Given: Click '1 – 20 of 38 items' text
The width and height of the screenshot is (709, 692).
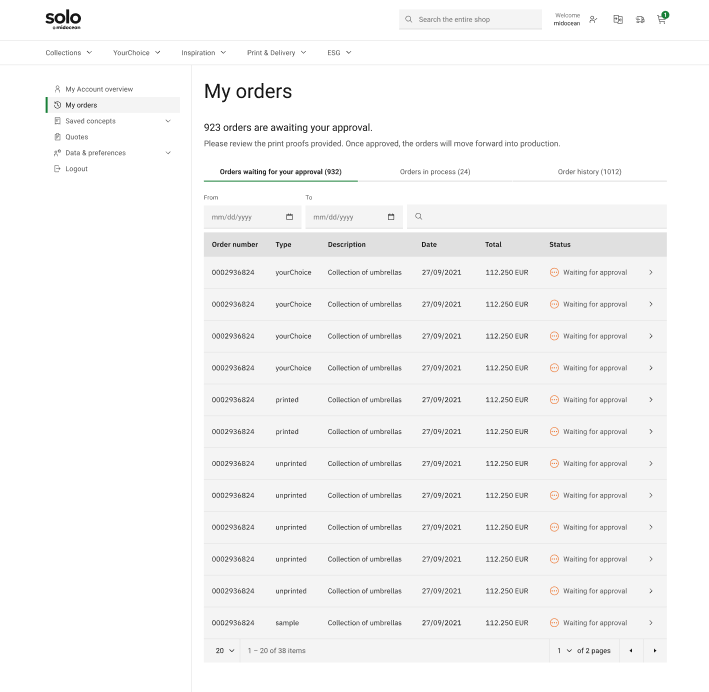Looking at the screenshot, I should tap(277, 650).
